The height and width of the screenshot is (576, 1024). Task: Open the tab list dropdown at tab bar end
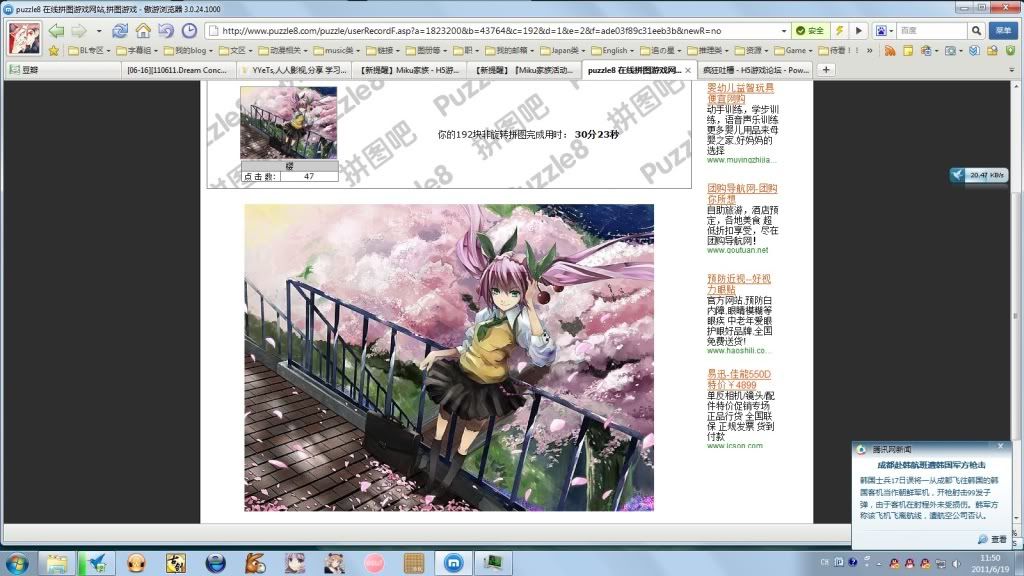click(1012, 70)
